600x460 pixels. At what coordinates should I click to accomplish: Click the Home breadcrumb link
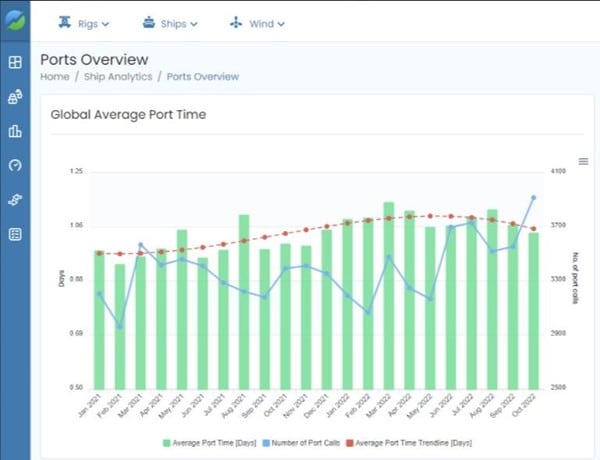pyautogui.click(x=54, y=76)
